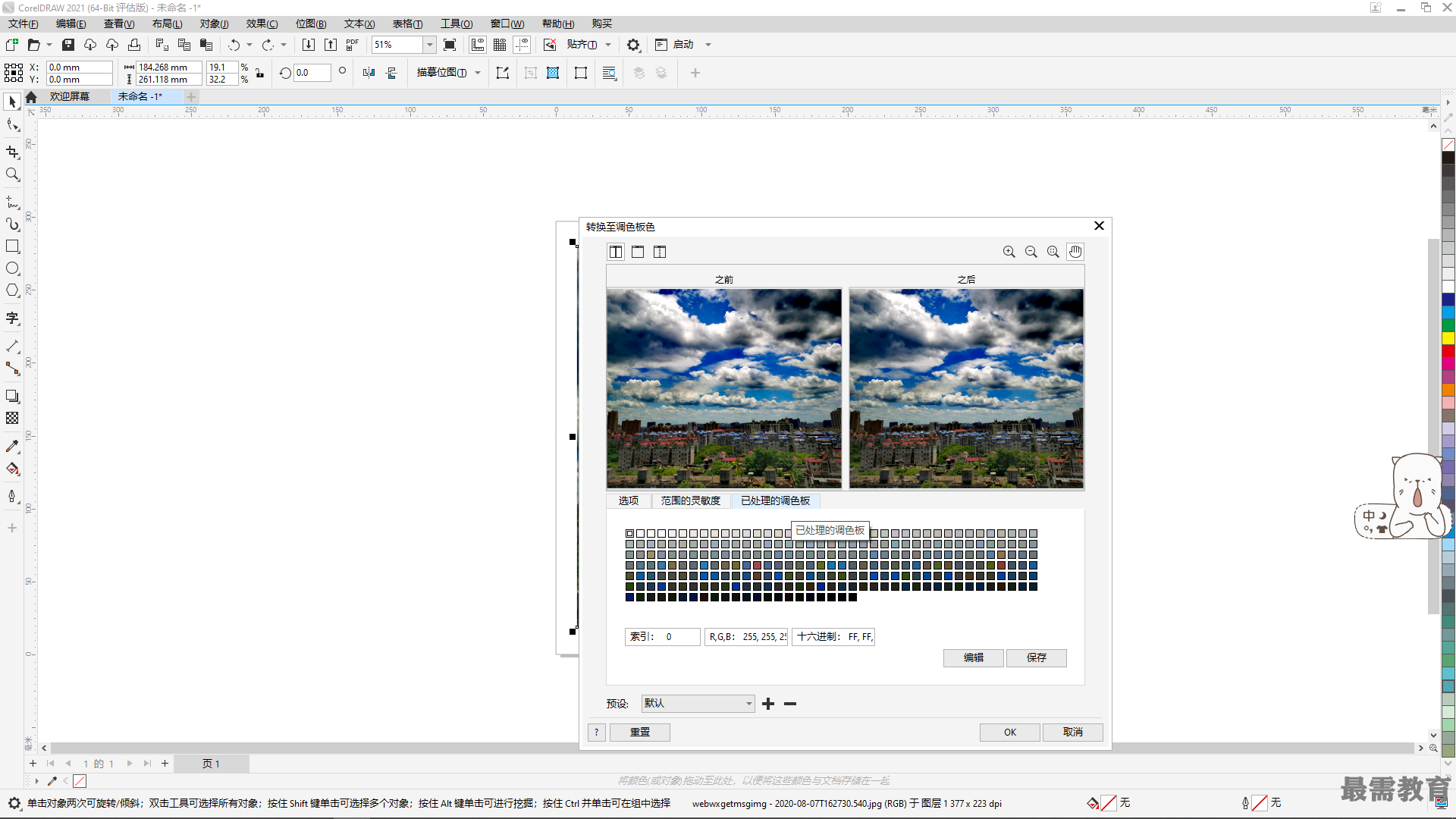Click the rotation angle field
The width and height of the screenshot is (1456, 819).
[314, 73]
